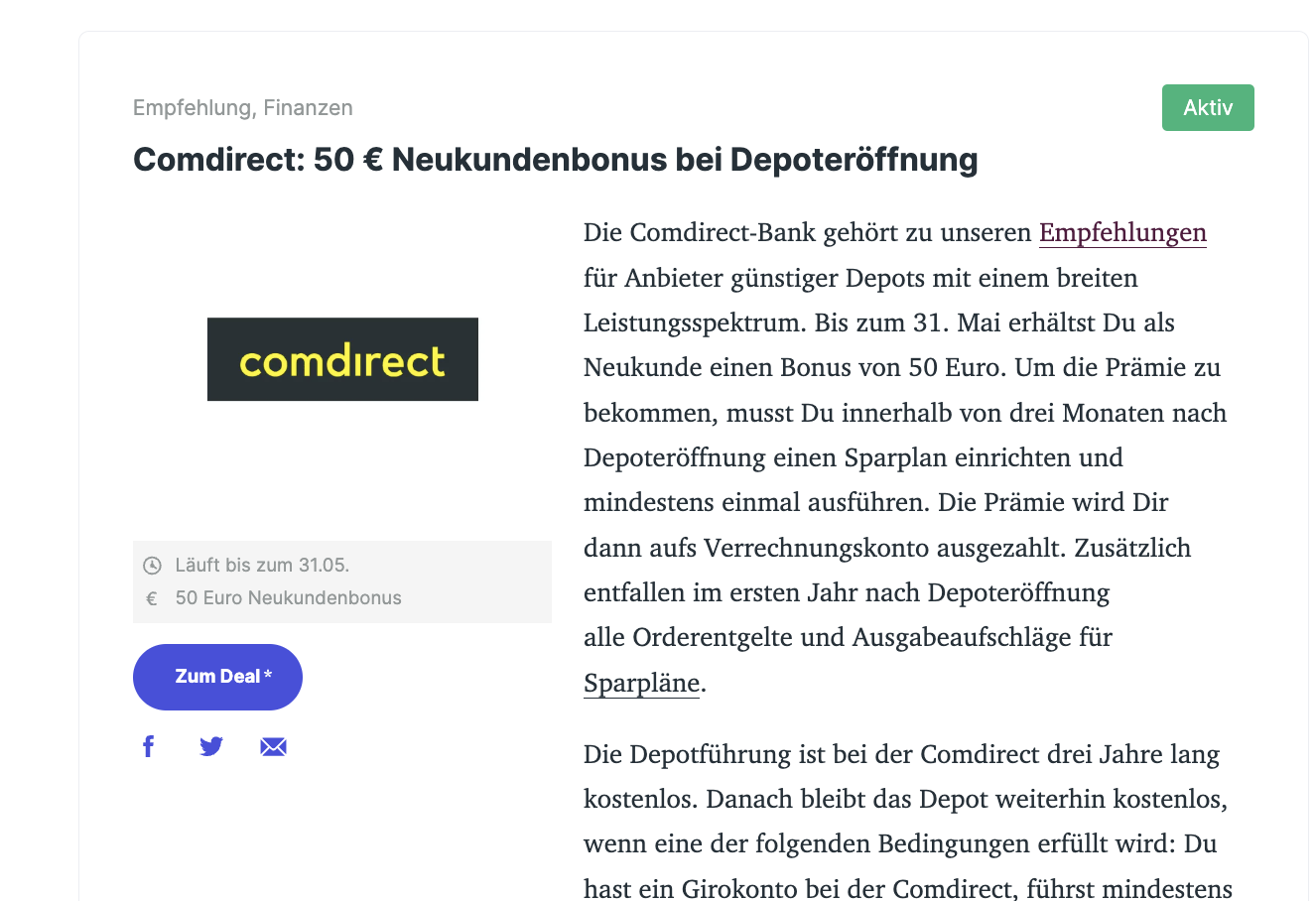Click the green "Aktiv" status badge
The height and width of the screenshot is (901, 1316).
tap(1208, 107)
